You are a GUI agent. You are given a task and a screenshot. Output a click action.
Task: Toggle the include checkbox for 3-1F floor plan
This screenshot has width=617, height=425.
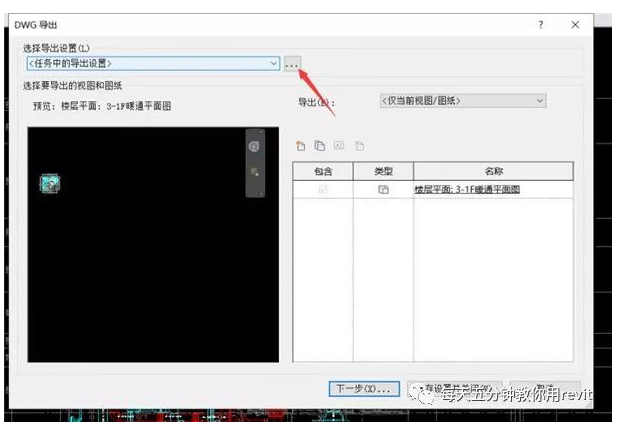[323, 189]
